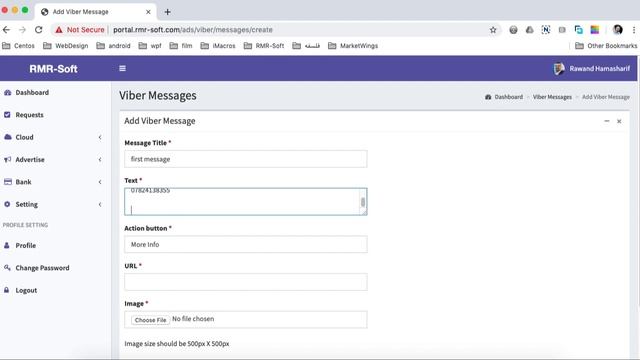640x360 pixels.
Task: Click user avatar for Rawand Hamasharif
Action: (559, 69)
